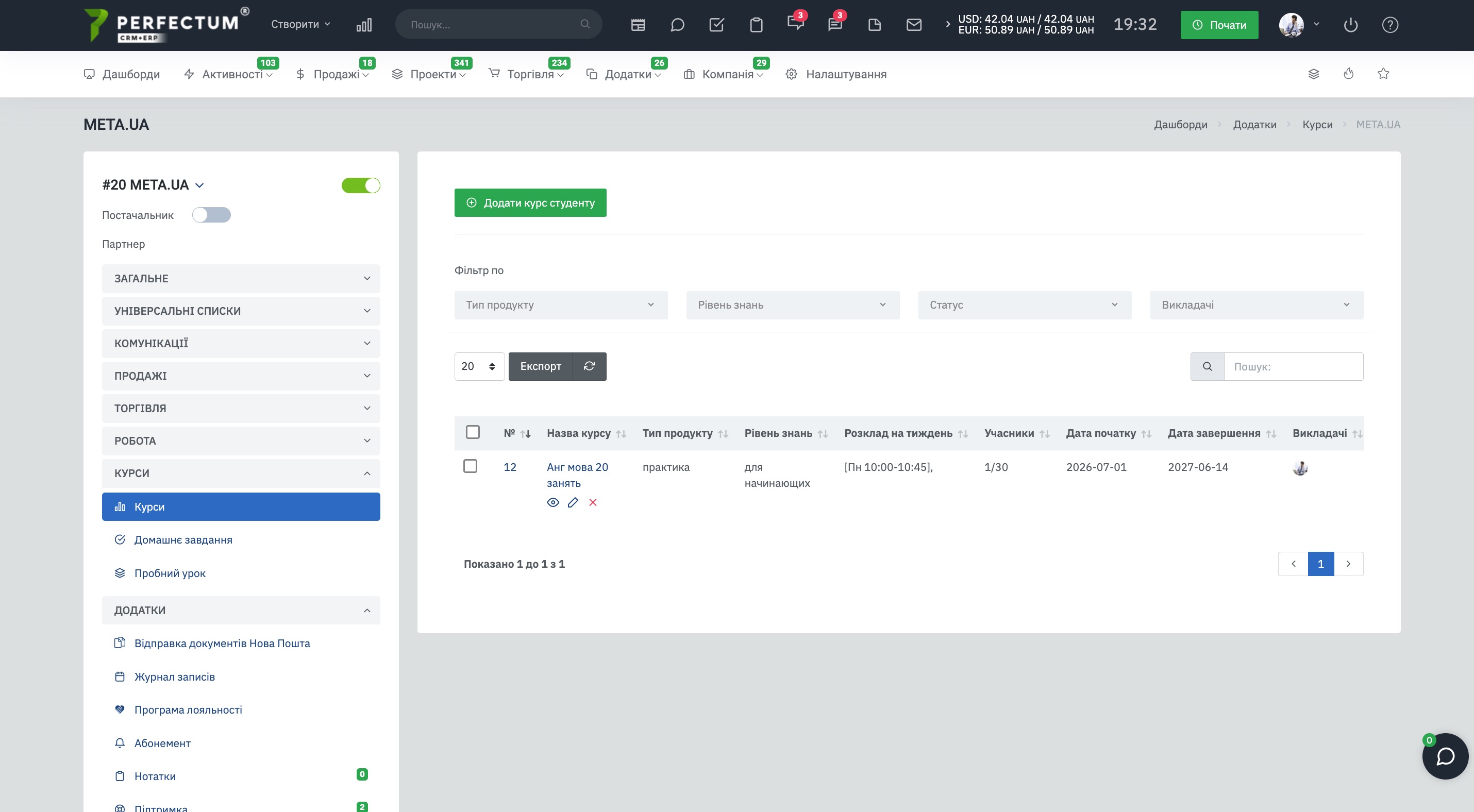1474x812 pixels.
Task: Open the Статус filter dropdown
Action: (1025, 305)
